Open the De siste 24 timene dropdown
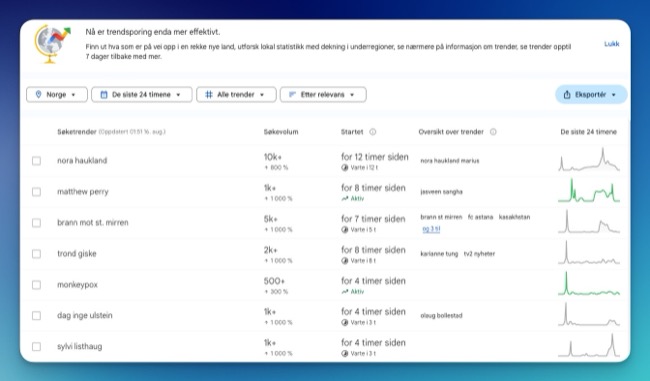 tap(142, 95)
